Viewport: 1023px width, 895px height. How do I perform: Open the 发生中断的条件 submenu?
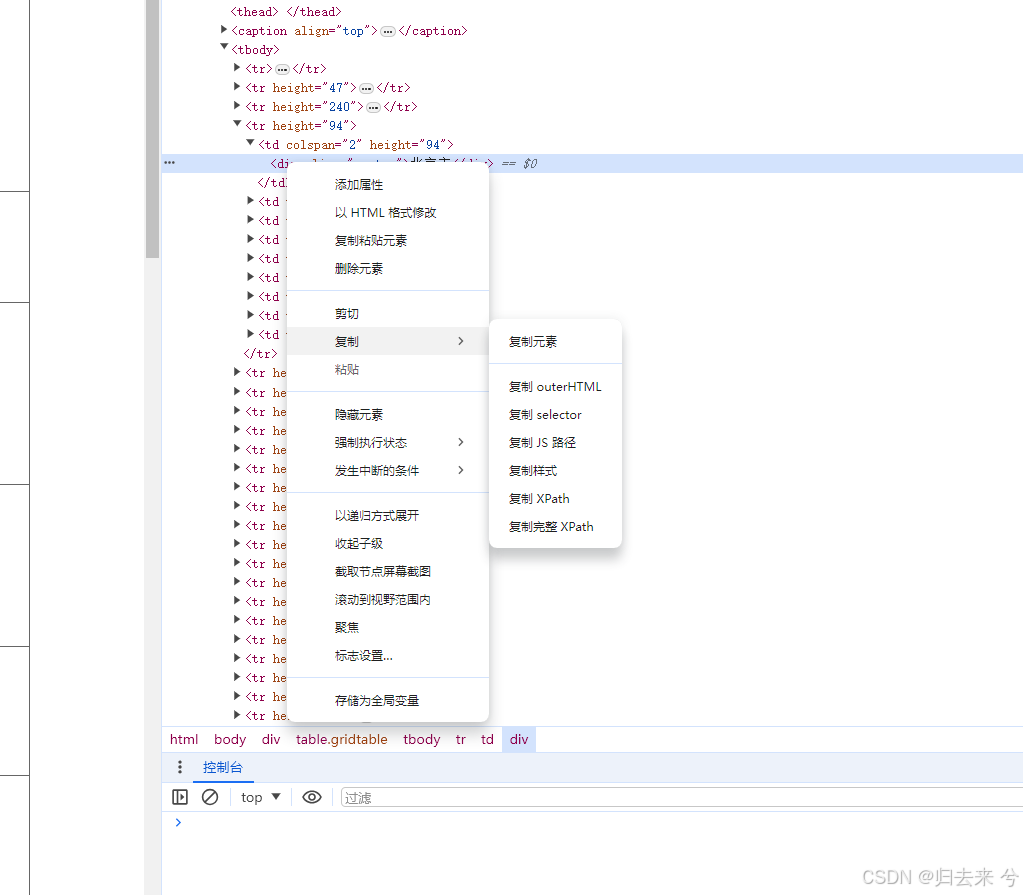(x=388, y=470)
